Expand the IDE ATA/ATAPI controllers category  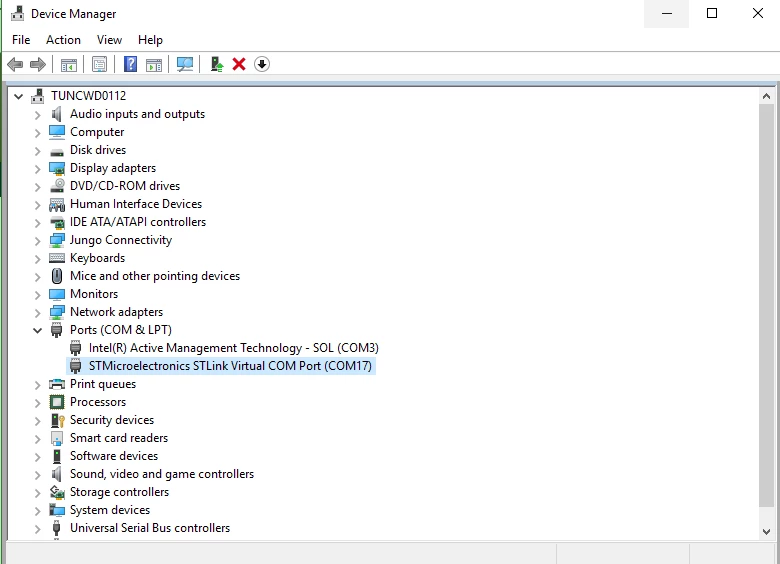point(37,223)
